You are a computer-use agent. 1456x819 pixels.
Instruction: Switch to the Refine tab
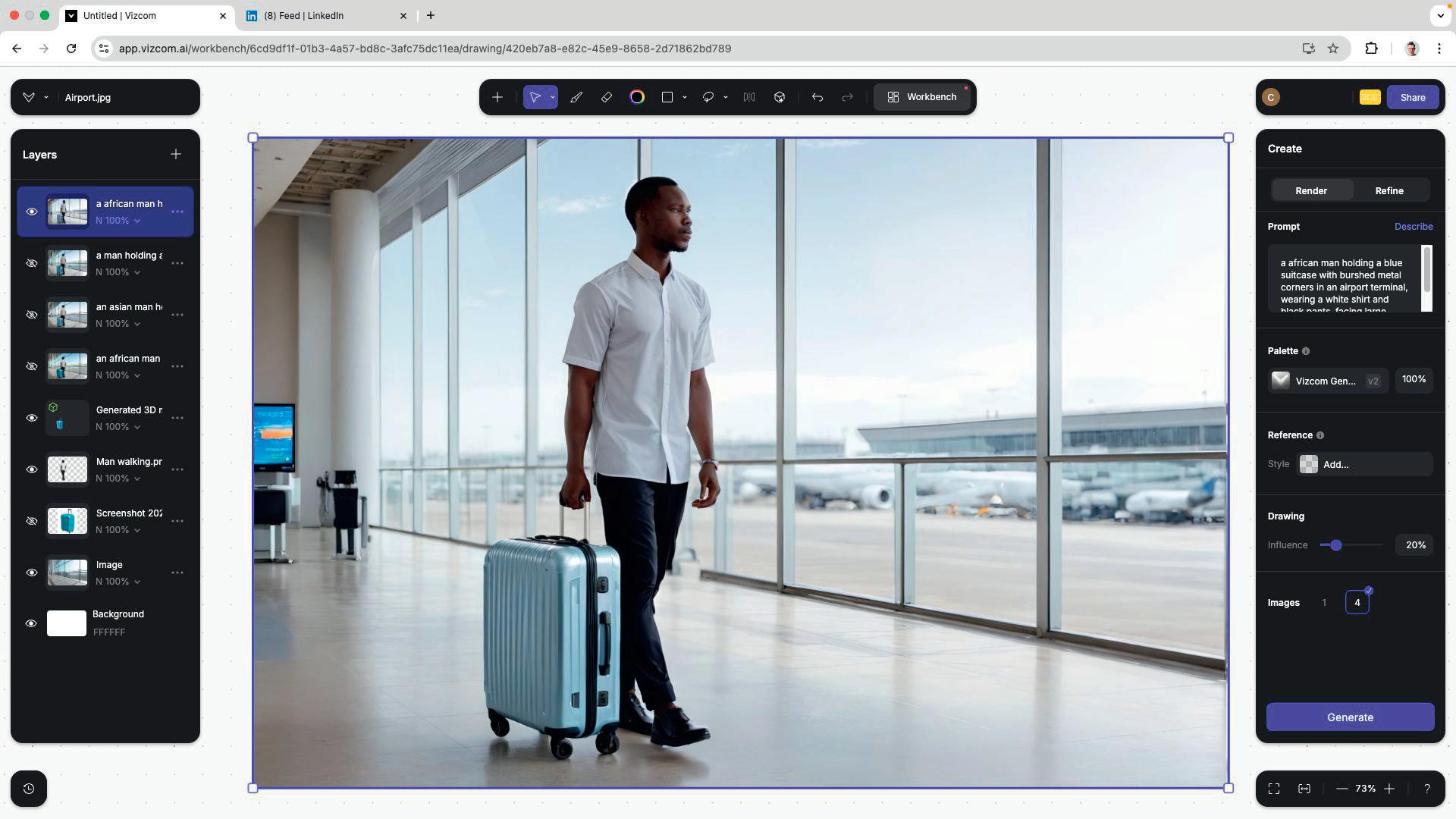click(1389, 190)
